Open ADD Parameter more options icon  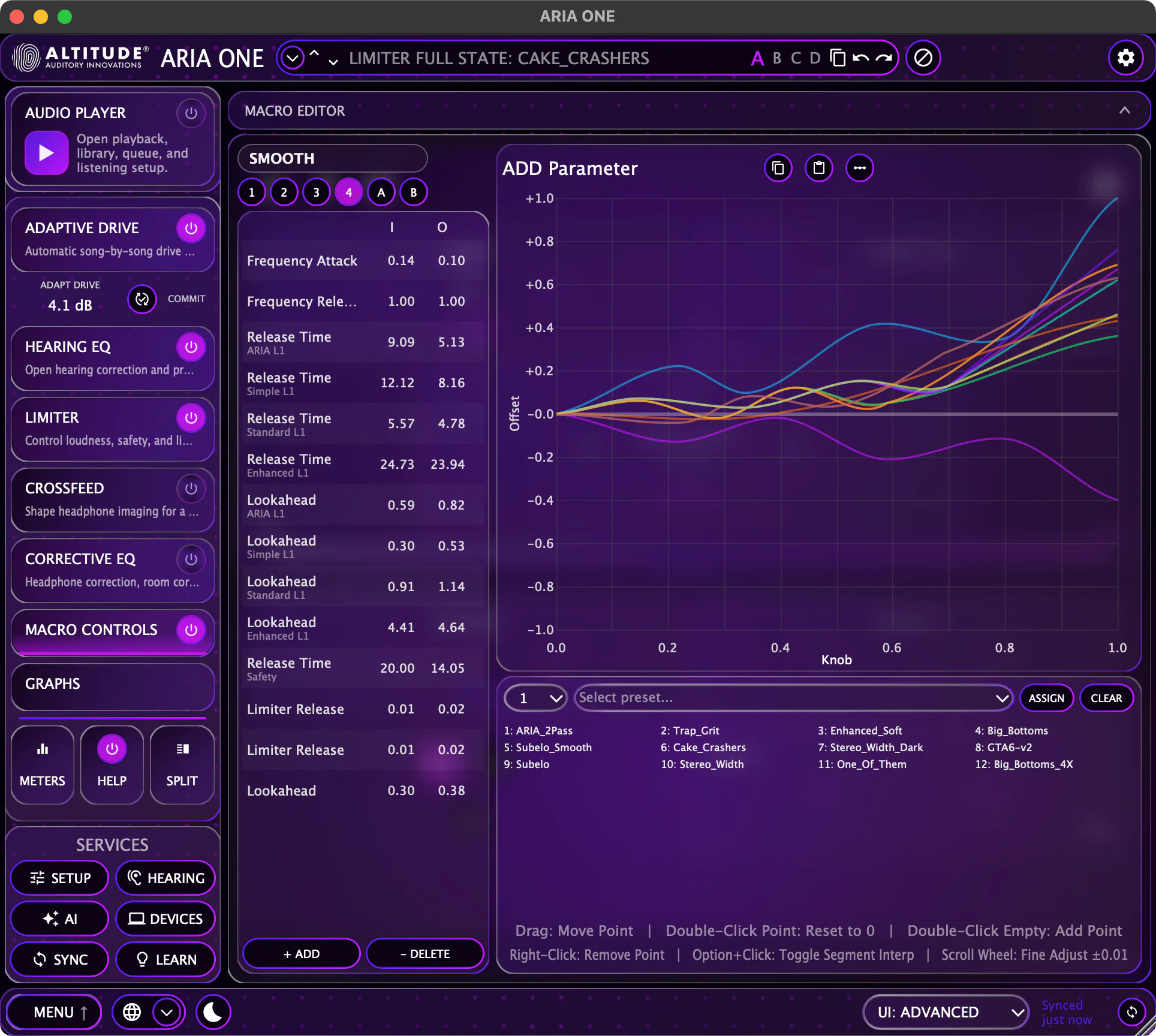coord(859,168)
